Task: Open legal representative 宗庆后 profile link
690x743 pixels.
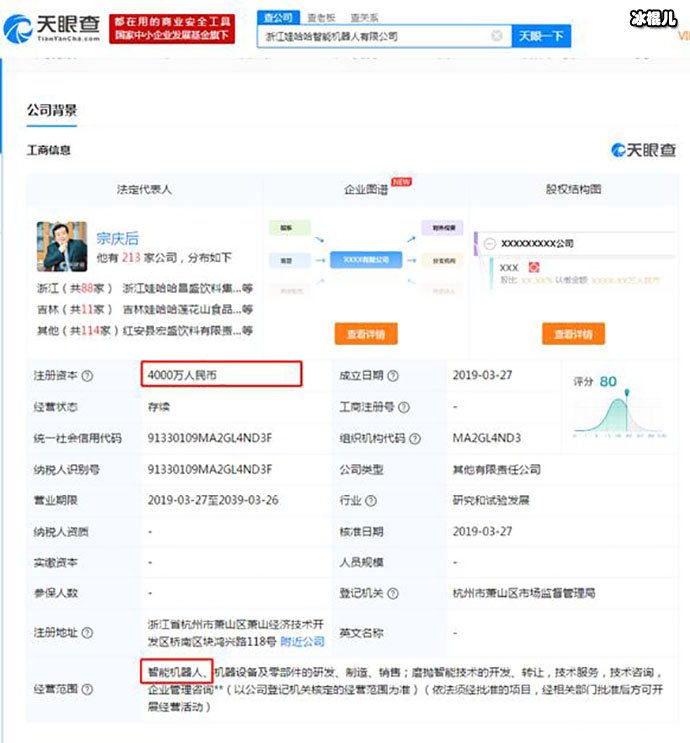Action: (118, 238)
